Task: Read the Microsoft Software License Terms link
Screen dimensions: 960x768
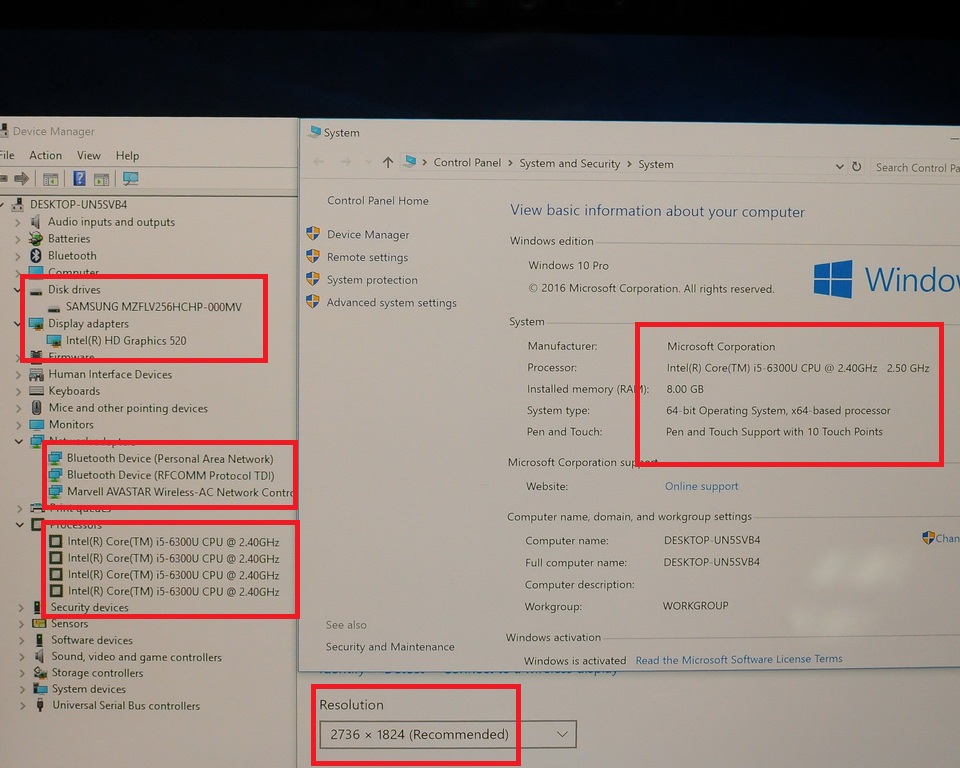Action: [x=739, y=660]
